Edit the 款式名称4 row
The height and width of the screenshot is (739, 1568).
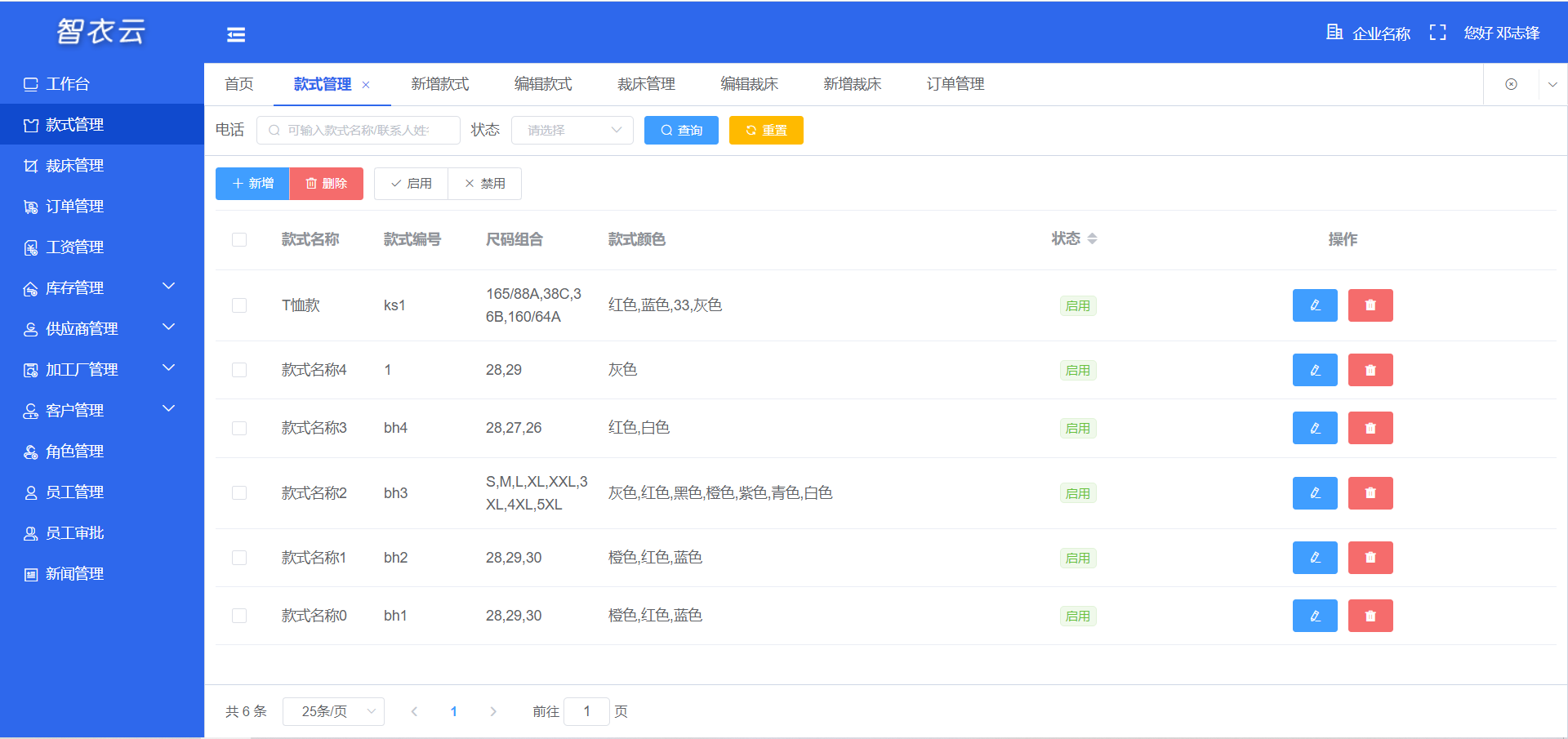pos(1315,370)
